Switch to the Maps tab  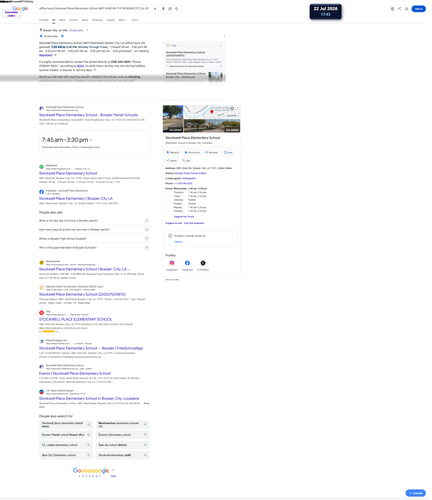tap(62, 20)
